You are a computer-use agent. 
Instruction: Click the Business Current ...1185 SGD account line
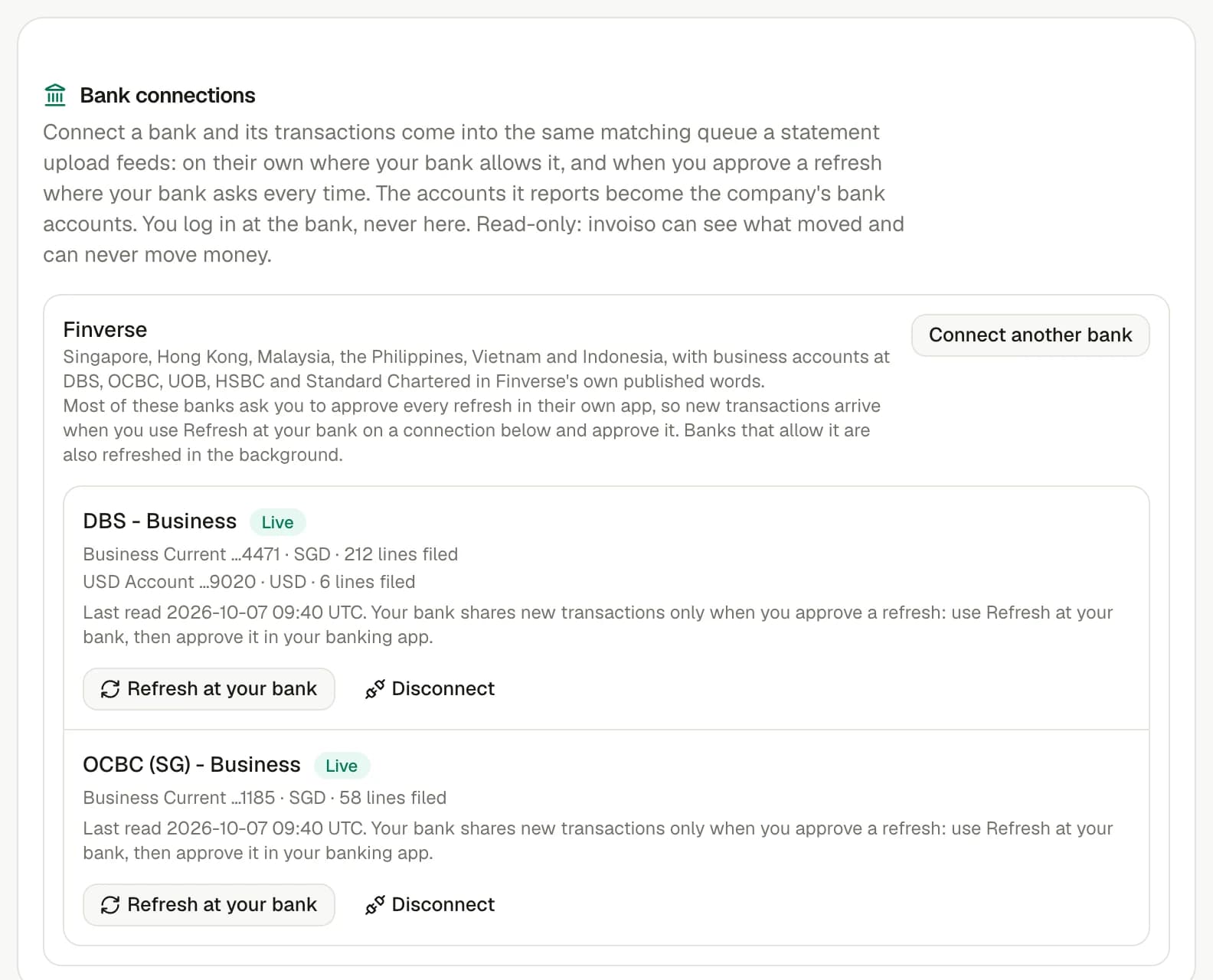pyautogui.click(x=265, y=798)
